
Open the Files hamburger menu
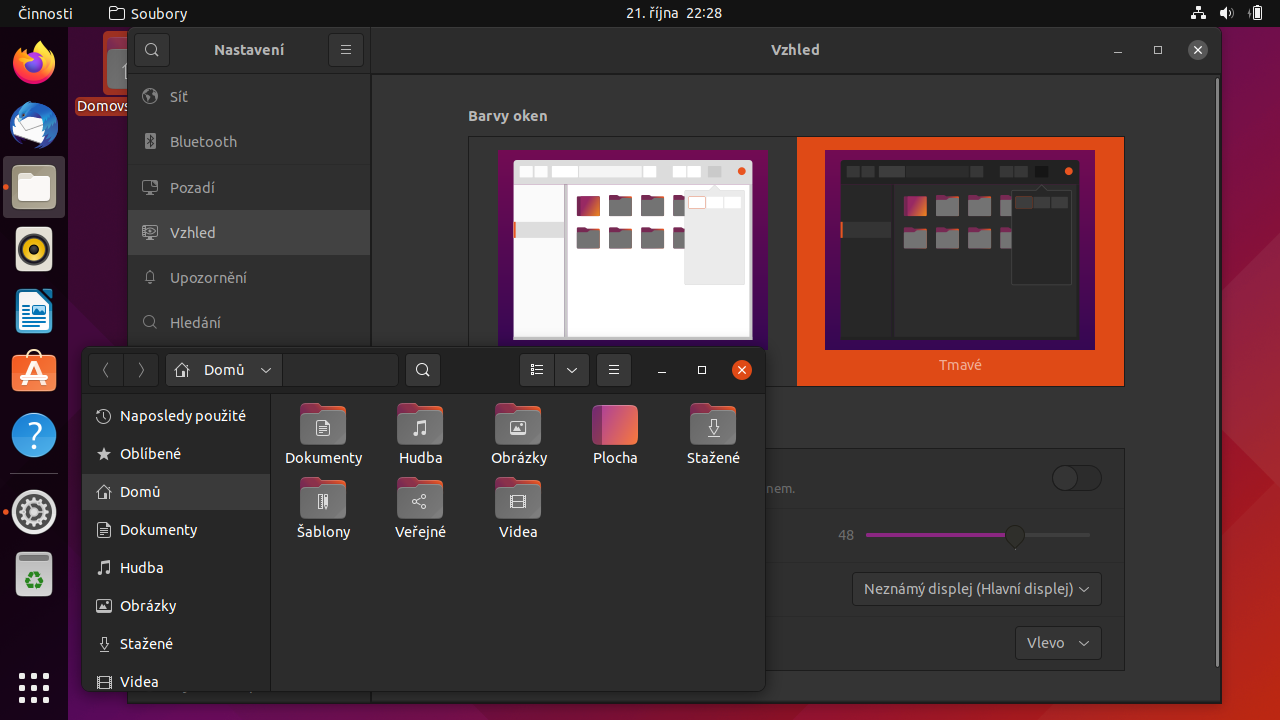(x=614, y=370)
